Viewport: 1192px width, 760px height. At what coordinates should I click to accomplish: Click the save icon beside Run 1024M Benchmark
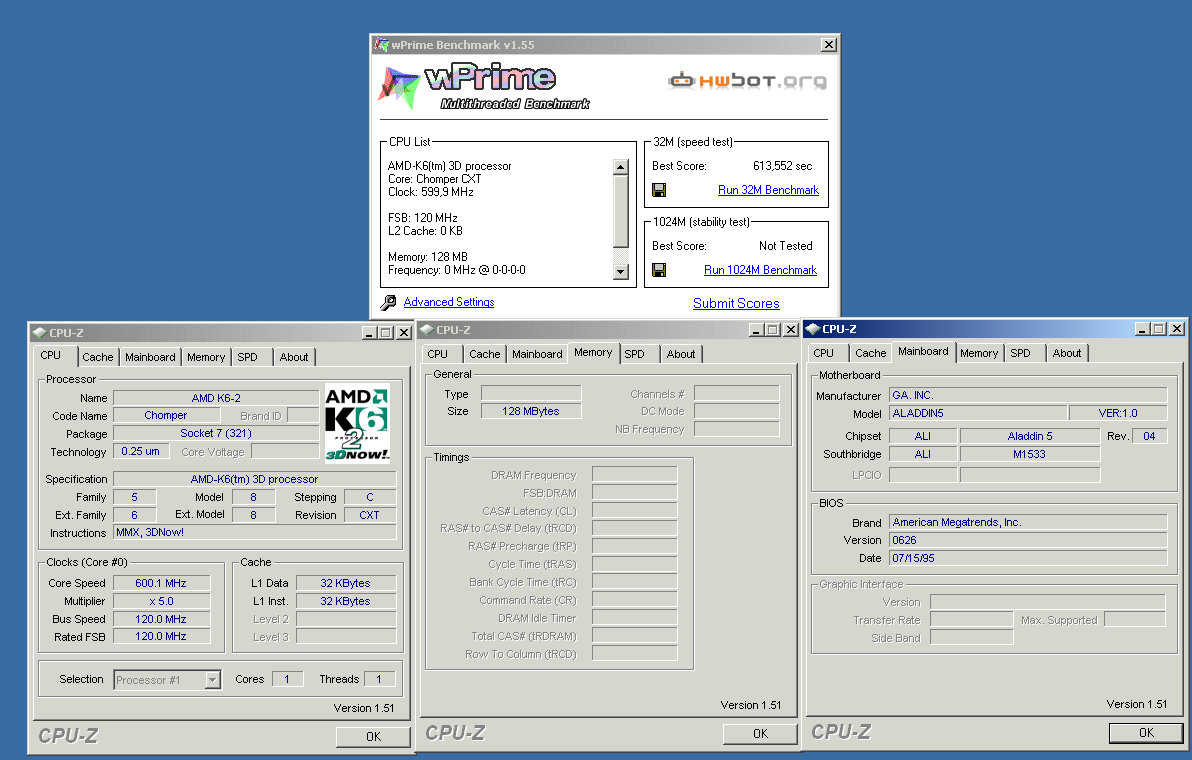[659, 270]
